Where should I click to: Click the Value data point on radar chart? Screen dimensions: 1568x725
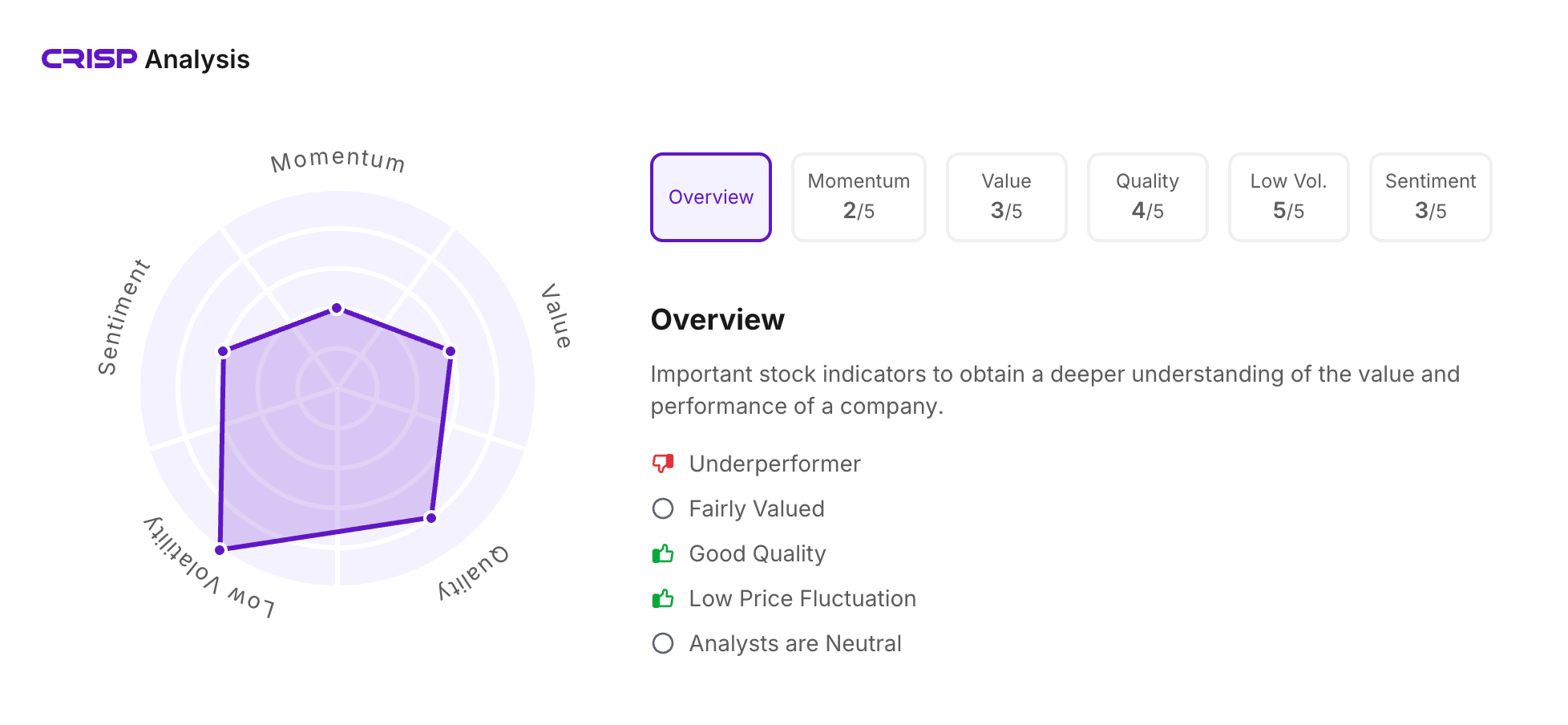451,351
